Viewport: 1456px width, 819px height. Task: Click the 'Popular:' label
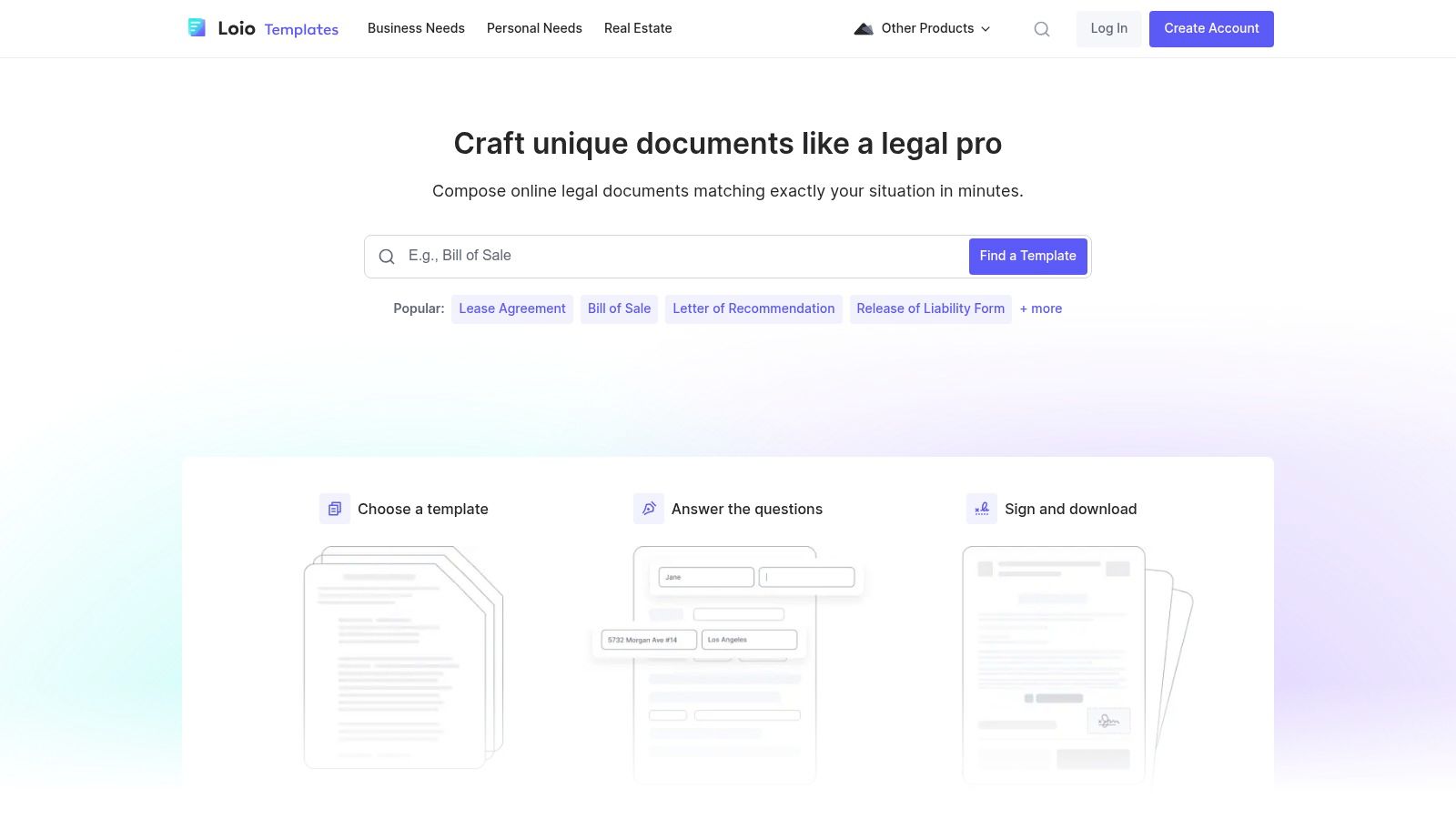[419, 308]
